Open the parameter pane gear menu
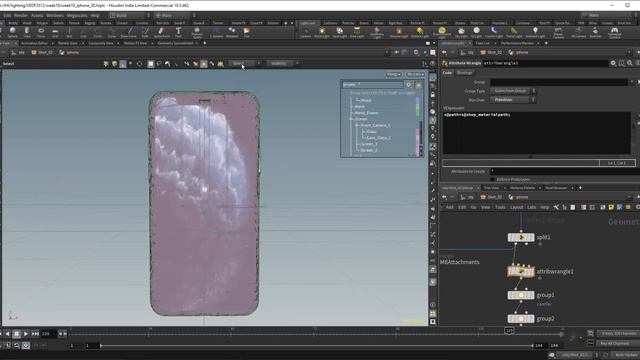The height and width of the screenshot is (360, 640). pos(613,63)
